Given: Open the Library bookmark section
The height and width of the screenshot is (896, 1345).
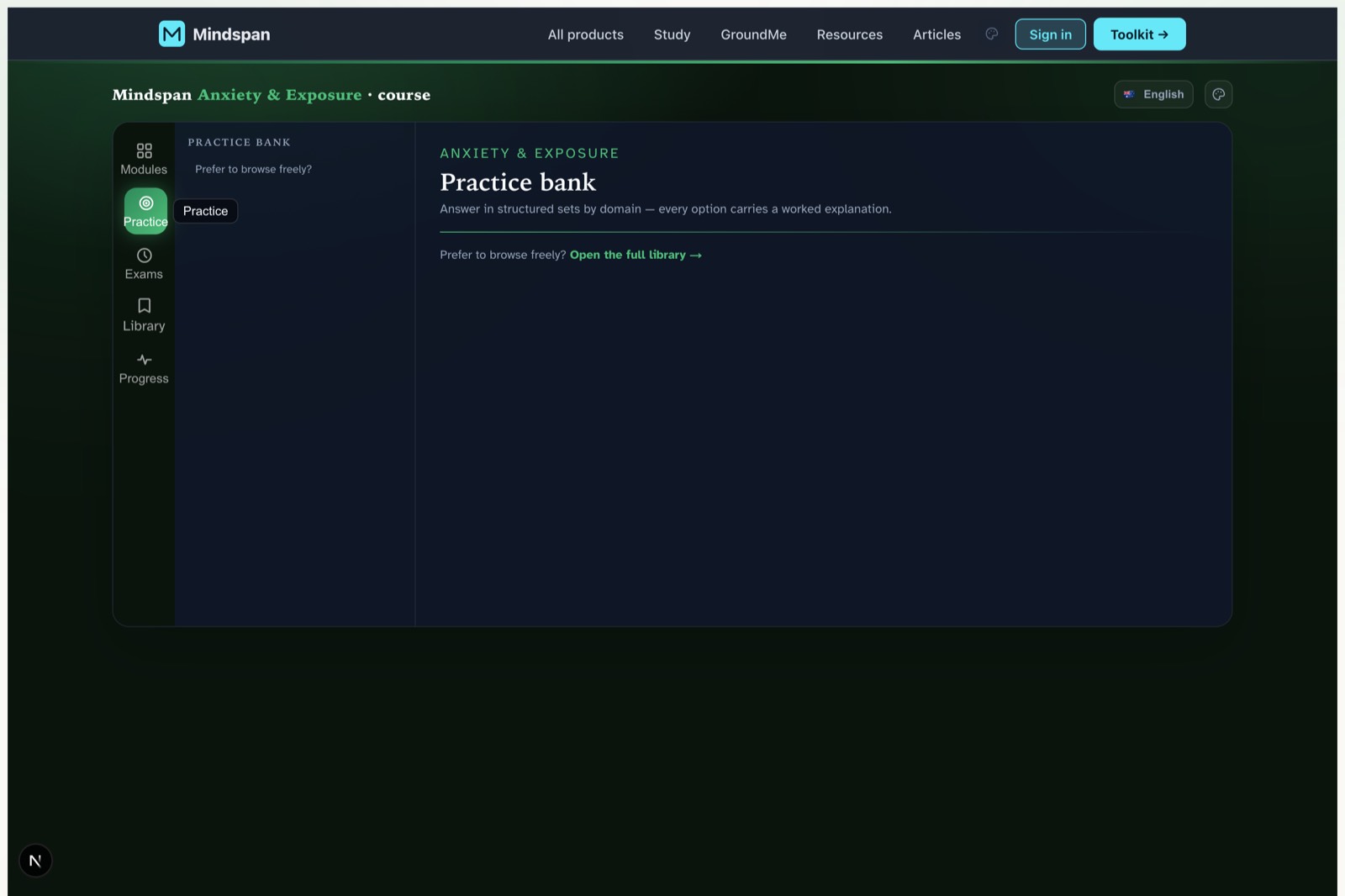Looking at the screenshot, I should point(144,315).
